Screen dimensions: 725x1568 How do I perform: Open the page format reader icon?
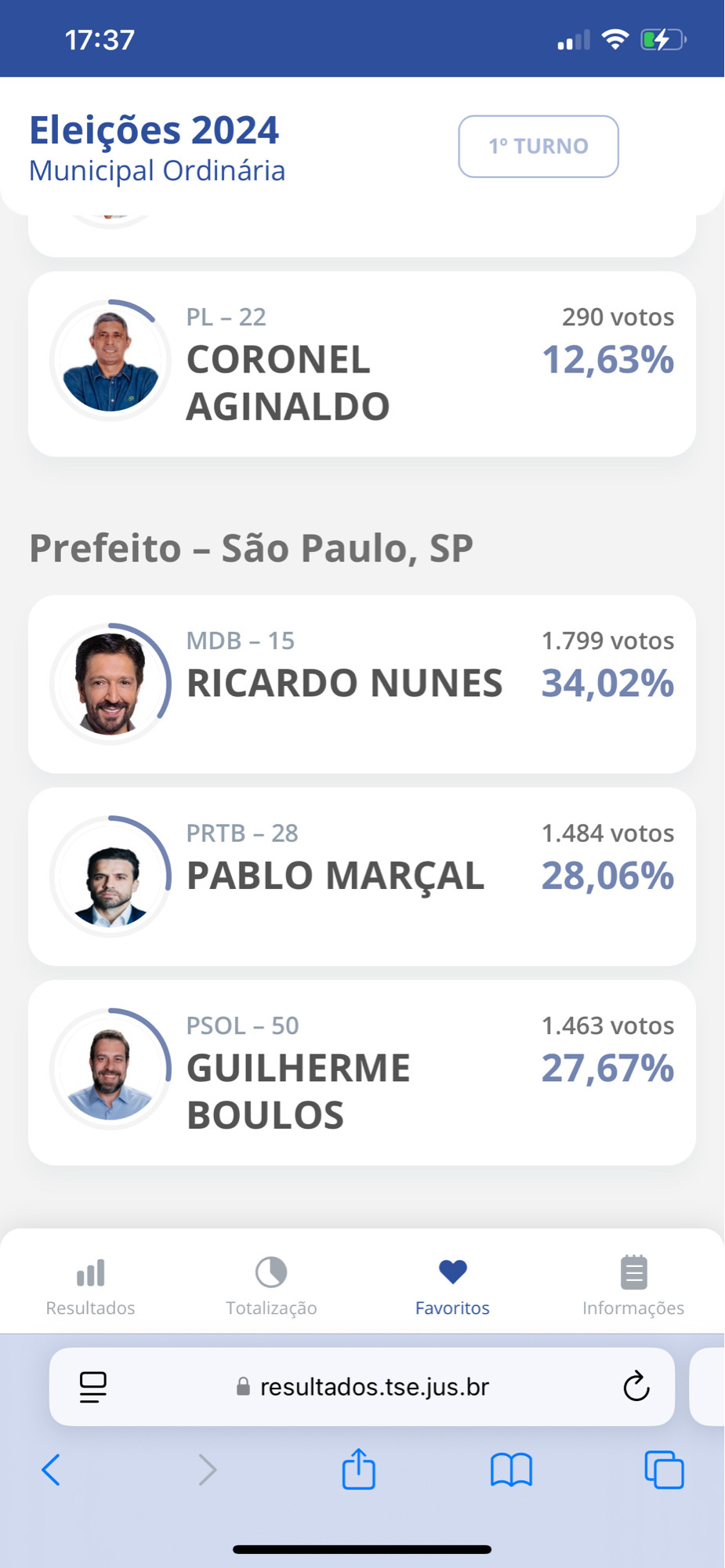pyautogui.click(x=93, y=1387)
